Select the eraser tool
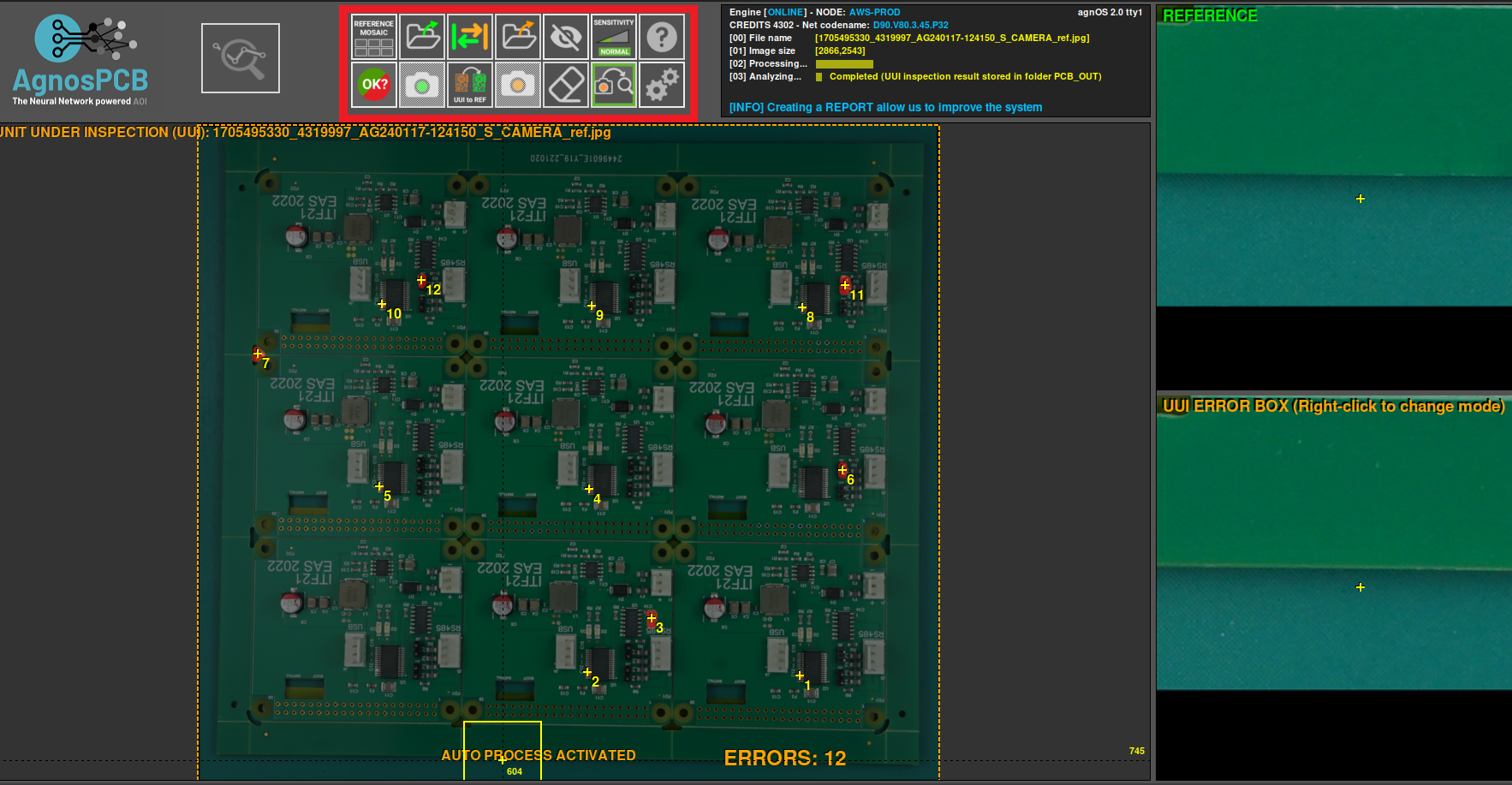1512x785 pixels. coord(566,86)
